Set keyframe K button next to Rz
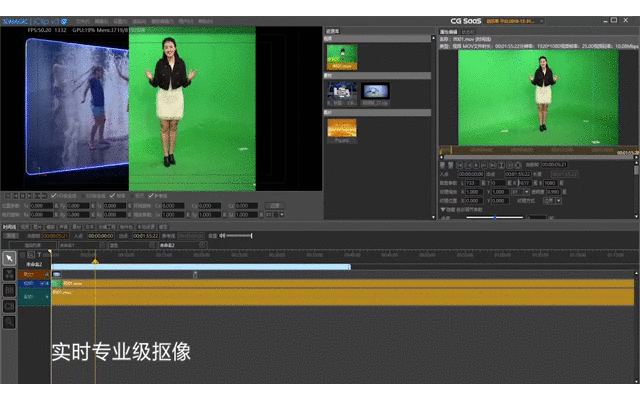The image size is (640, 400). point(129,214)
